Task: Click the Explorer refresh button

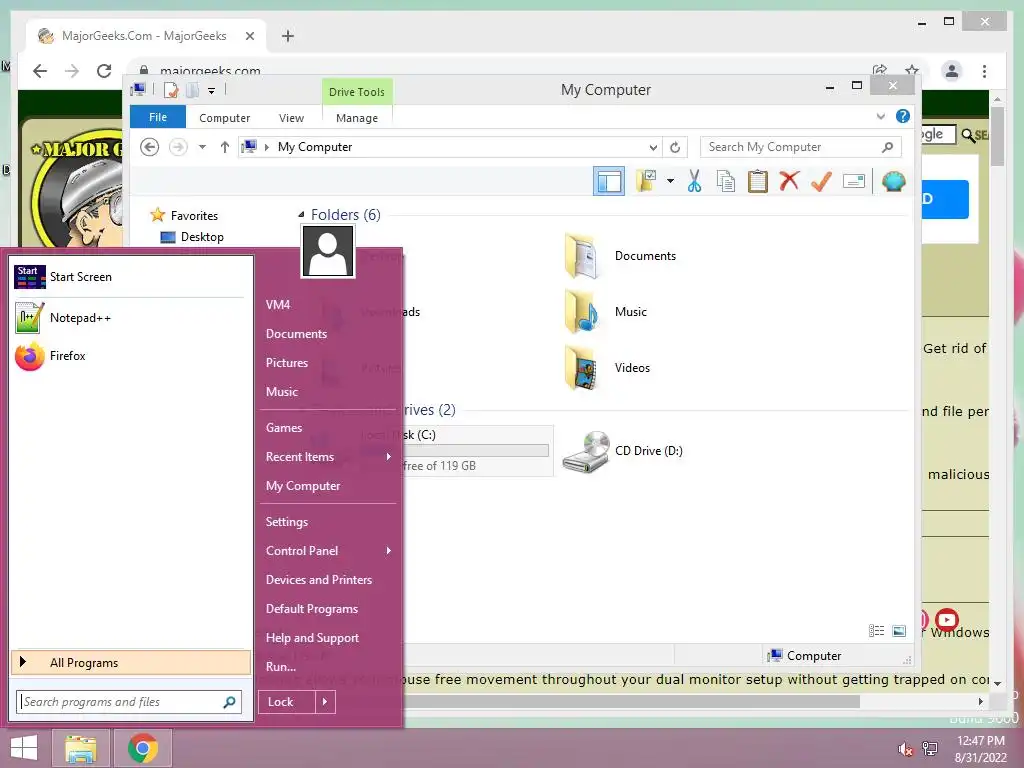Action: pyautogui.click(x=675, y=148)
